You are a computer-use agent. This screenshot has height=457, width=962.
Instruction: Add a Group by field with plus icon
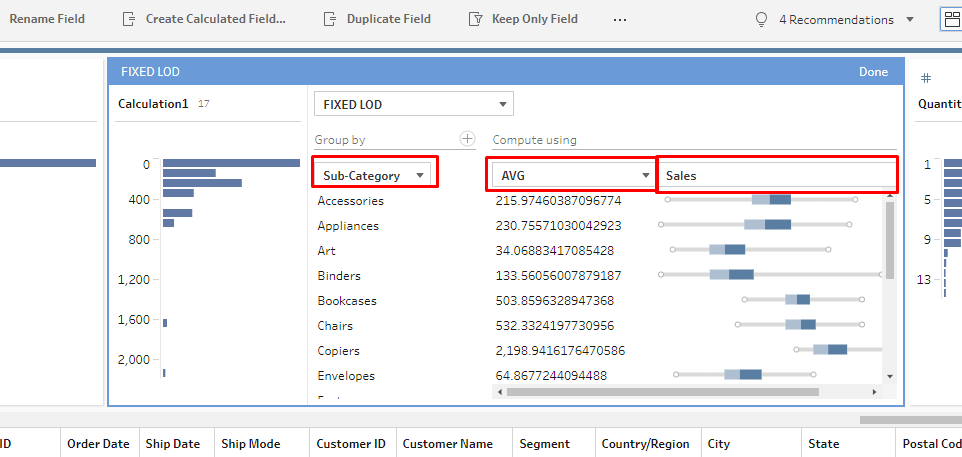click(466, 139)
